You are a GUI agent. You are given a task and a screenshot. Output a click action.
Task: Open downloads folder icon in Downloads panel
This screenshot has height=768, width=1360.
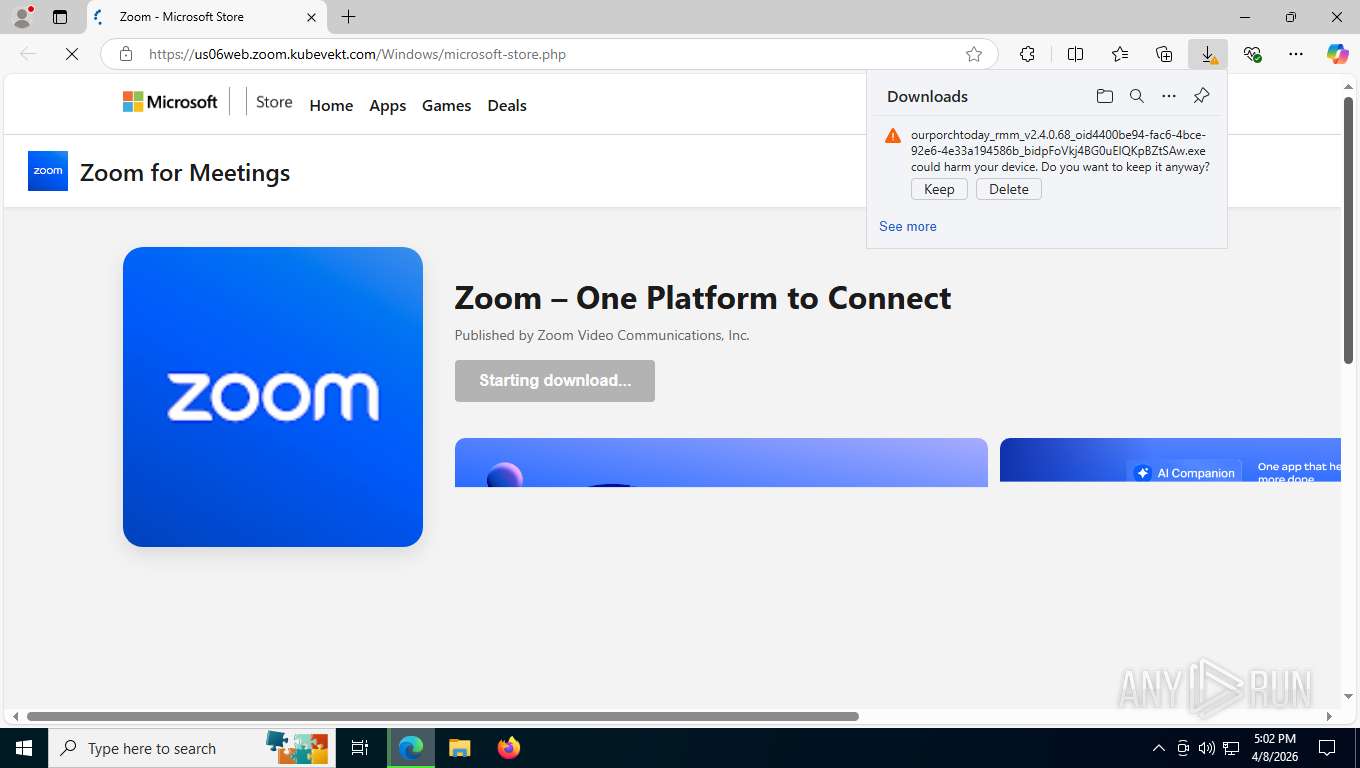(x=1104, y=96)
